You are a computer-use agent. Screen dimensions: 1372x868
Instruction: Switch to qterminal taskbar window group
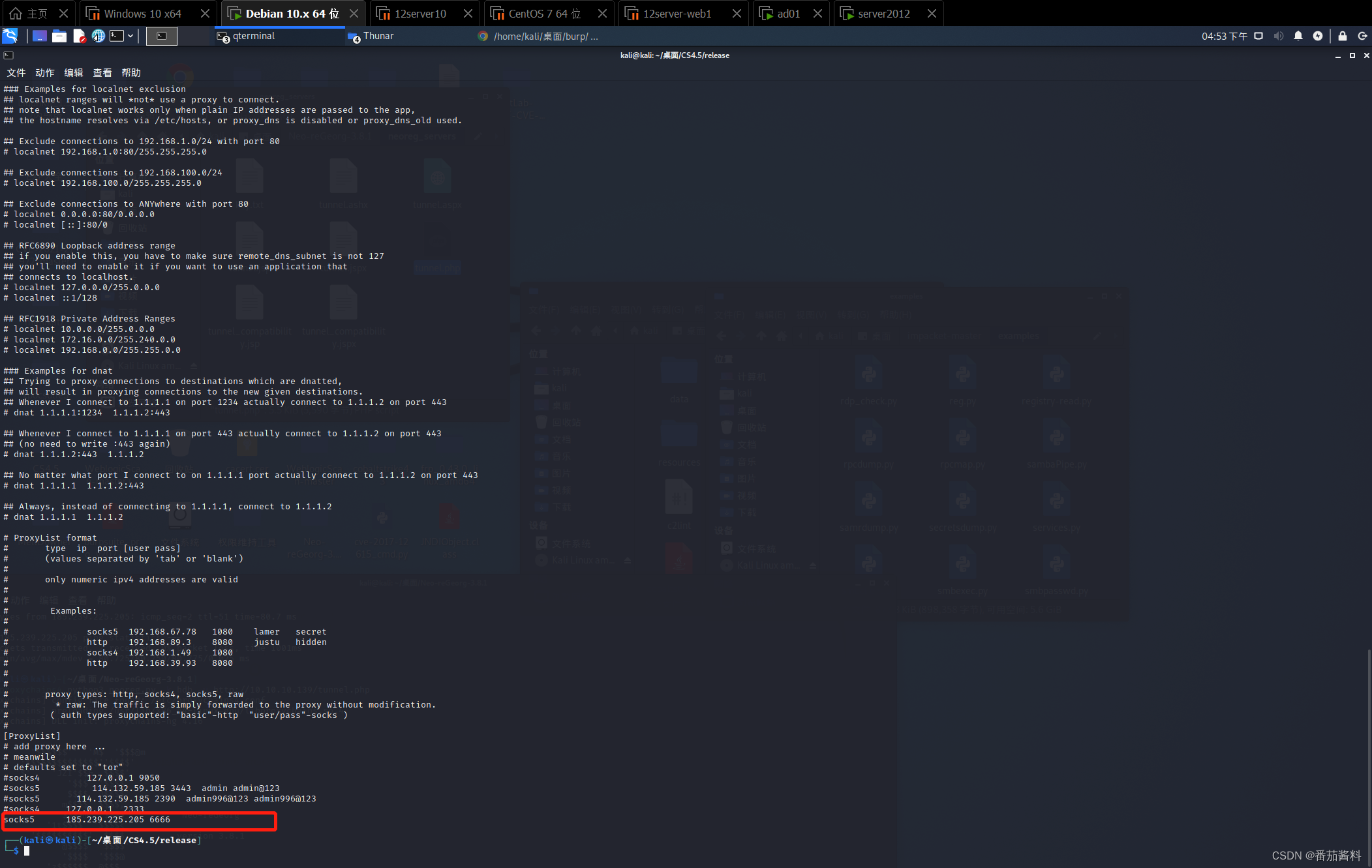click(279, 36)
